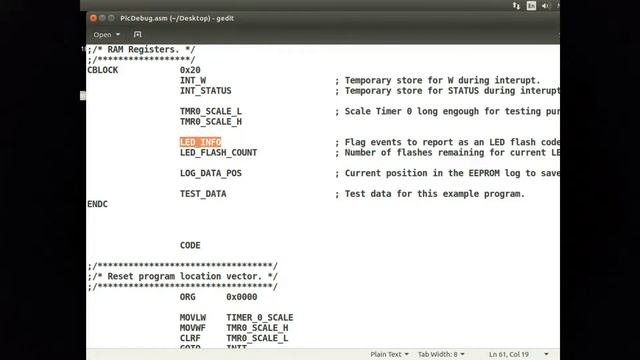This screenshot has width=640, height=360.
Task: Click the Reset program location vector comment
Action: tap(182, 276)
